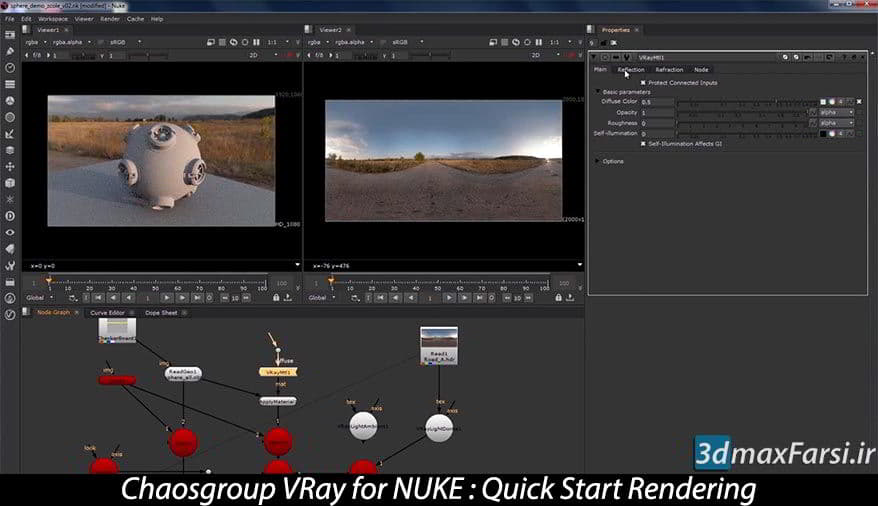Open the Views nodes eye icon
The height and width of the screenshot is (506, 878).
click(10, 232)
